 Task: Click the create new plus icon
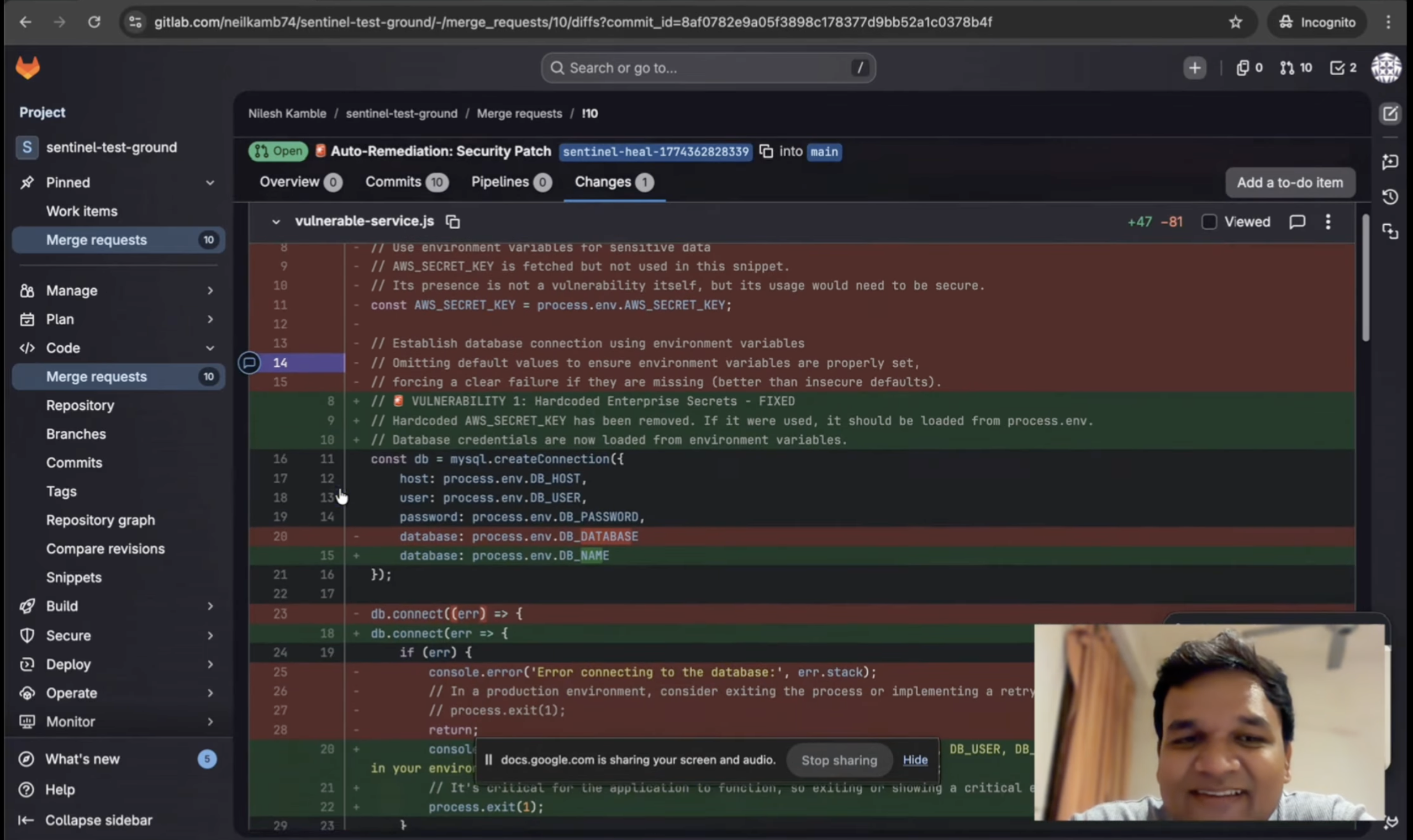tap(1194, 68)
